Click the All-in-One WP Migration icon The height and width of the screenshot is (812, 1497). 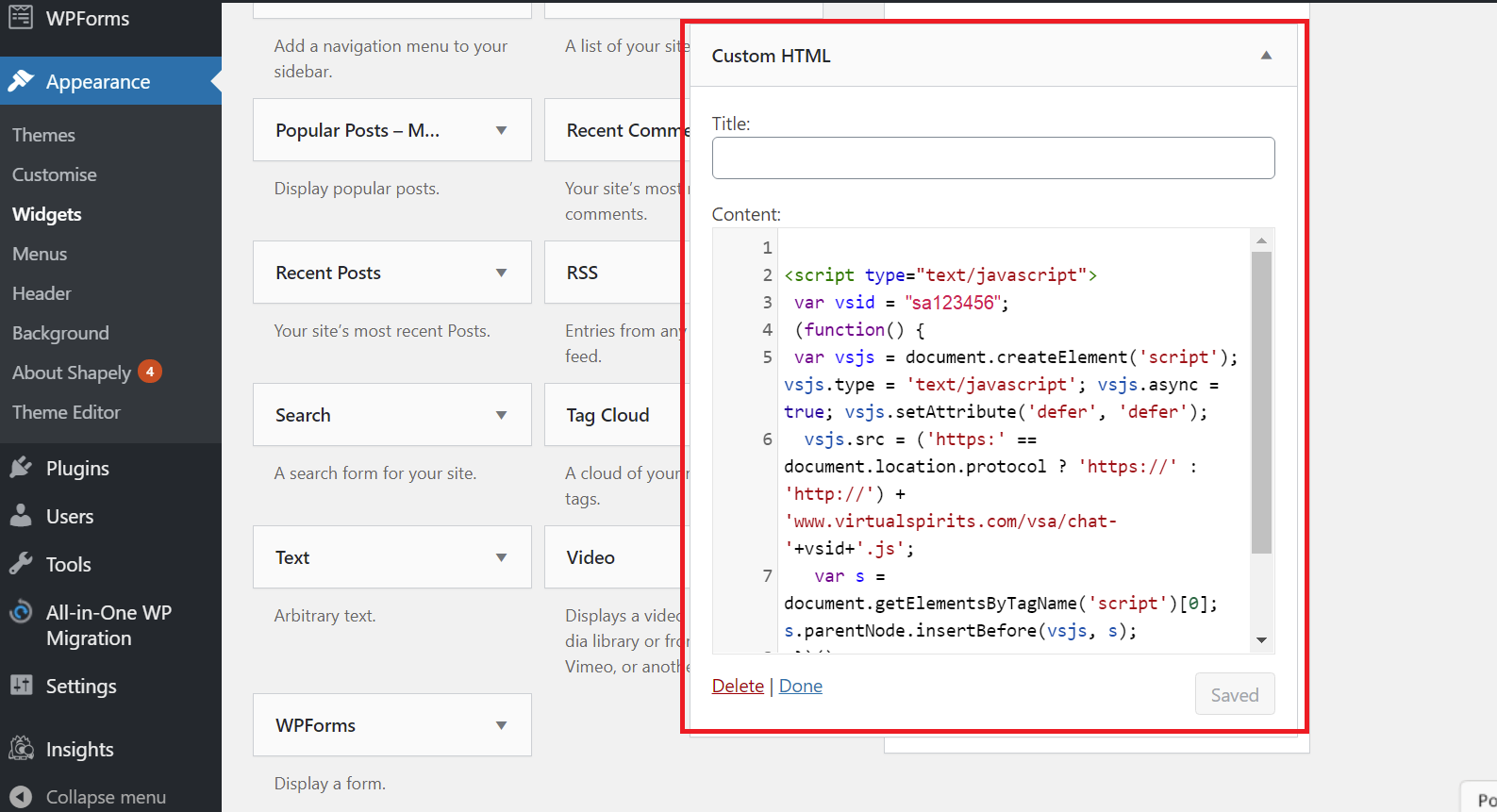click(x=21, y=611)
